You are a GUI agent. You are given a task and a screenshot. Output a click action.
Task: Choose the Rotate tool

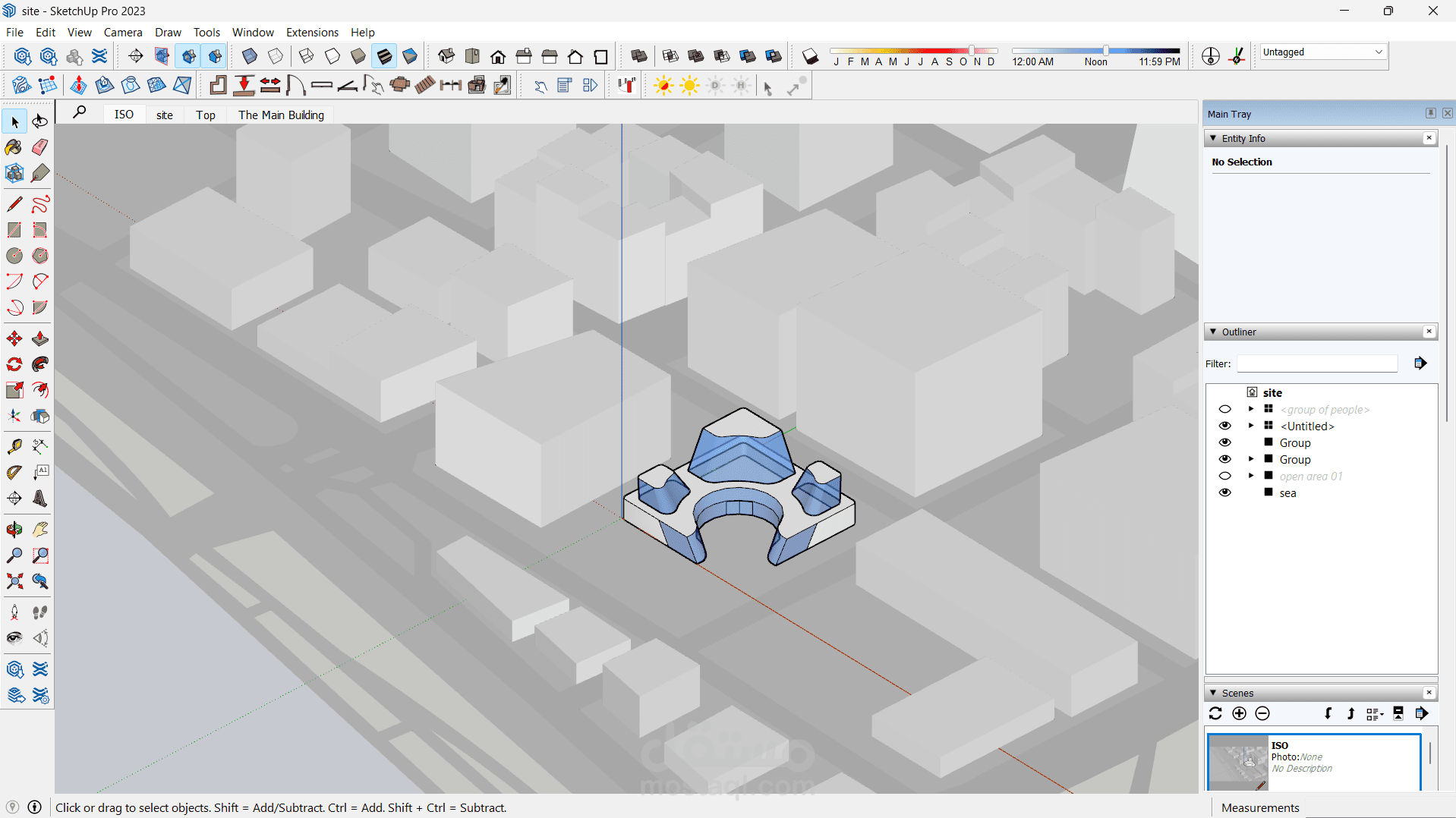click(x=14, y=364)
